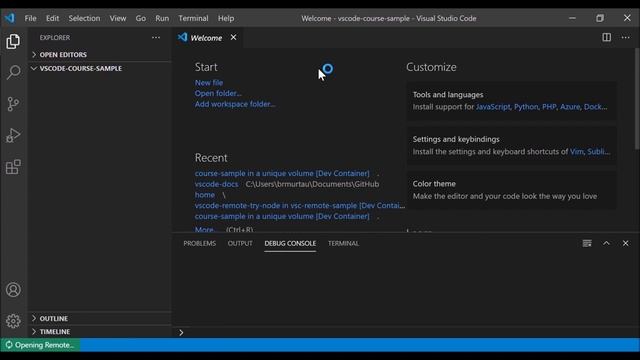Expand the Outline section
The height and width of the screenshot is (360, 640).
pyautogui.click(x=100, y=318)
